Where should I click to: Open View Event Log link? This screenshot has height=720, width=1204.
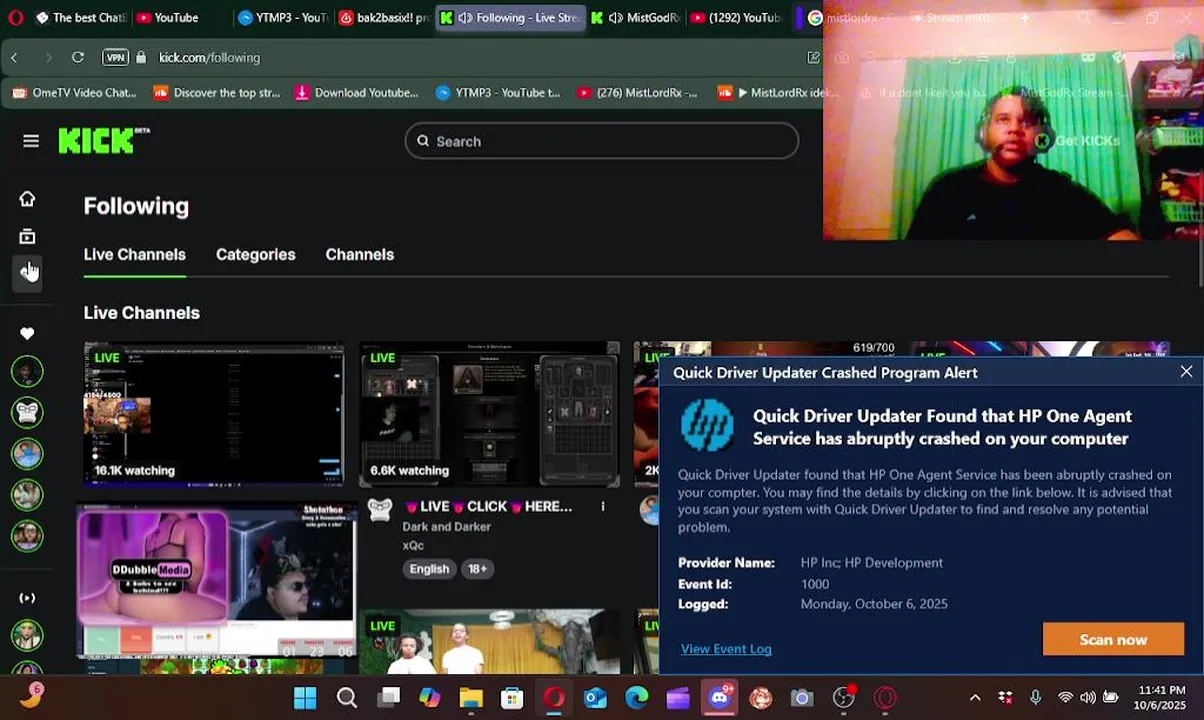[726, 649]
